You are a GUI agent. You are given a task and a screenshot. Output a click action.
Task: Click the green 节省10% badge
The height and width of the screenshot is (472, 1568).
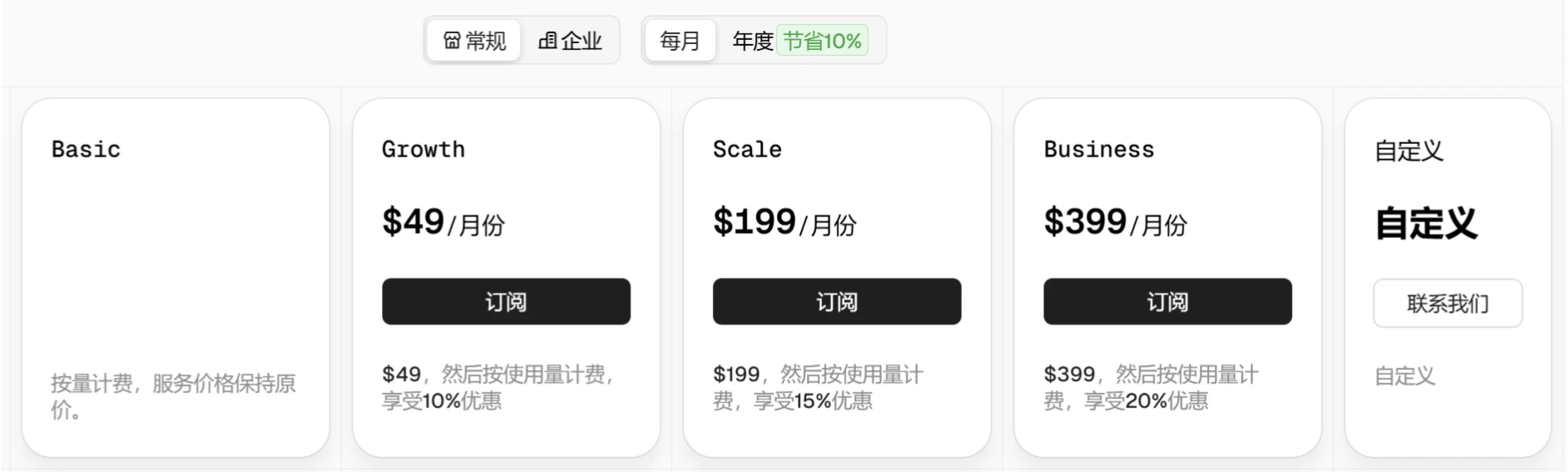click(x=822, y=41)
